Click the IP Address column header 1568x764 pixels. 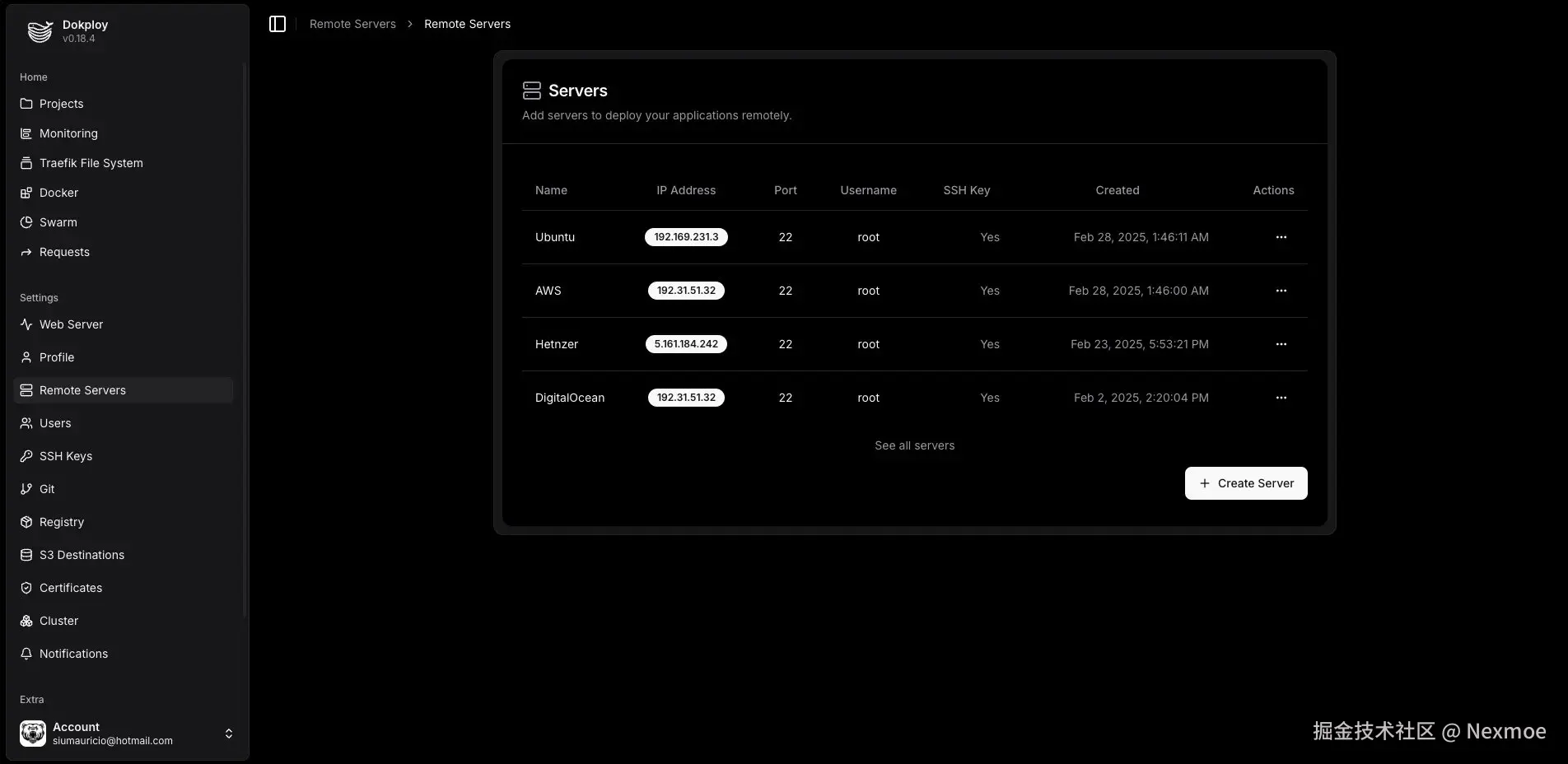[686, 190]
